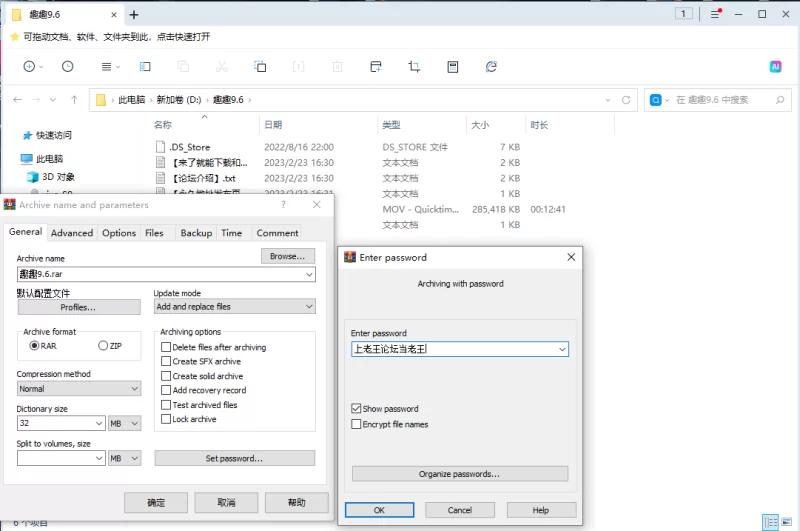Viewport: 800px width, 531px height.
Task: Enable Lock archive option
Action: coord(166,419)
